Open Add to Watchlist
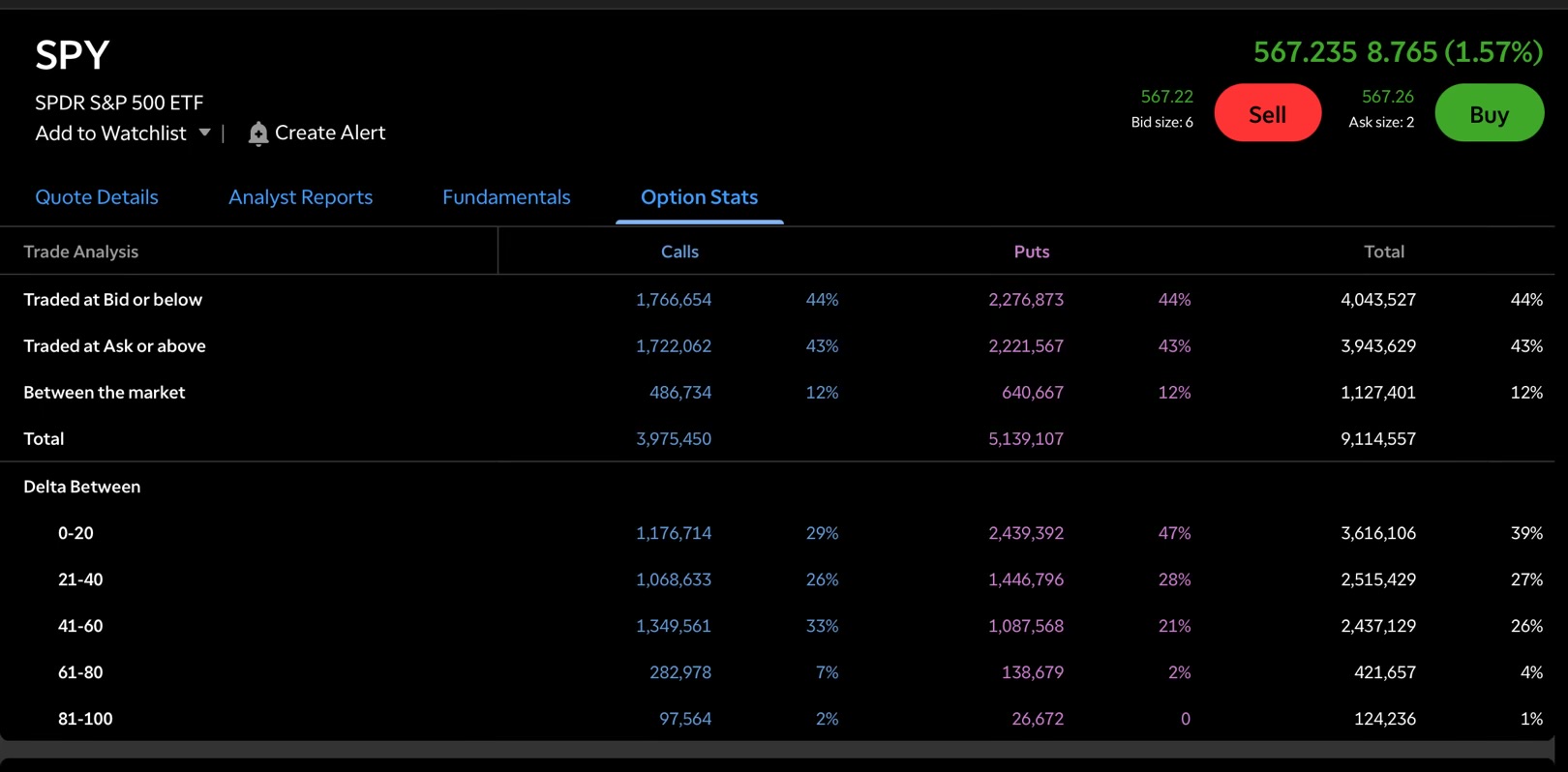Screen dimensions: 1568x772 (110, 133)
